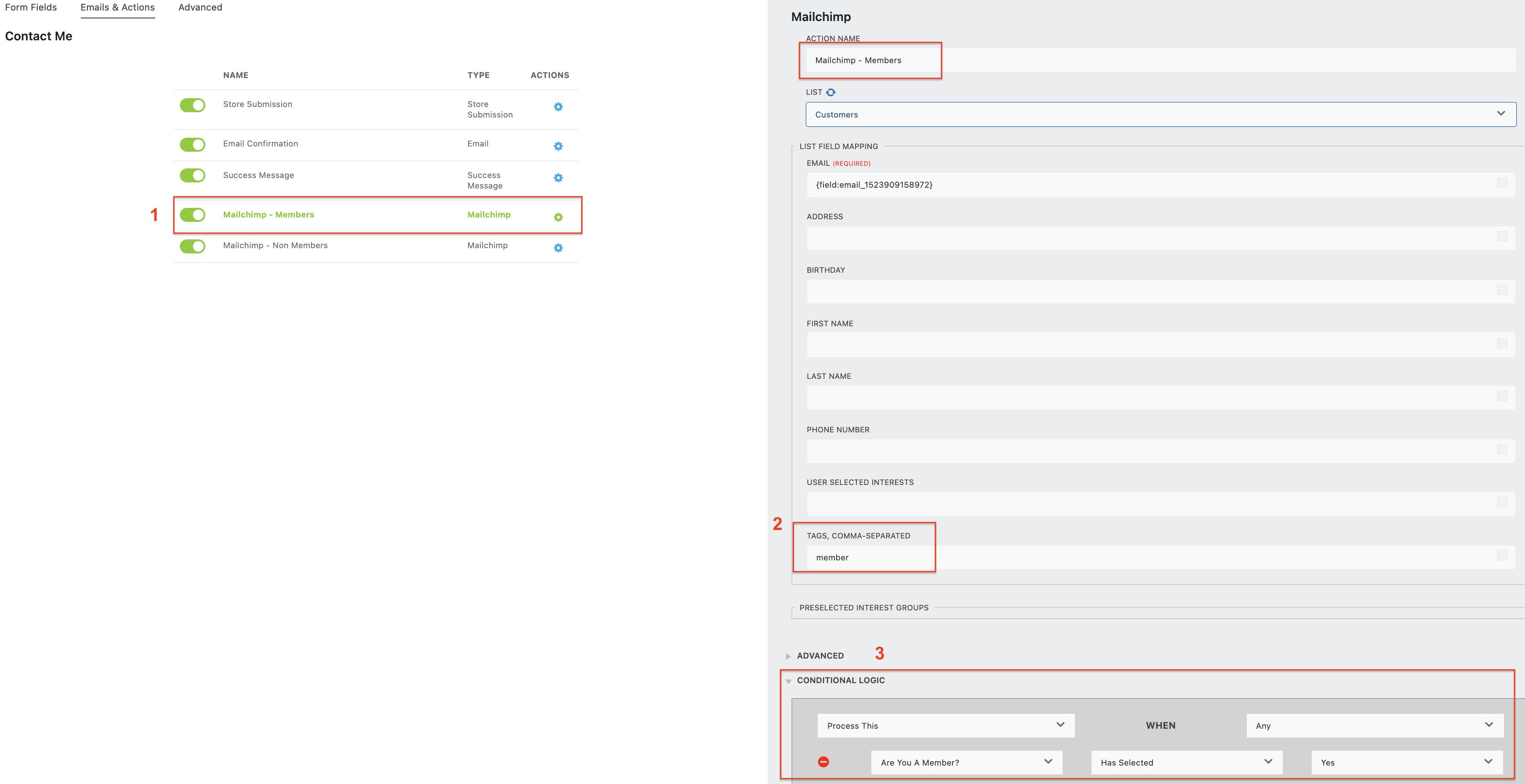Toggle off the Mailchimp - Members action

point(193,215)
